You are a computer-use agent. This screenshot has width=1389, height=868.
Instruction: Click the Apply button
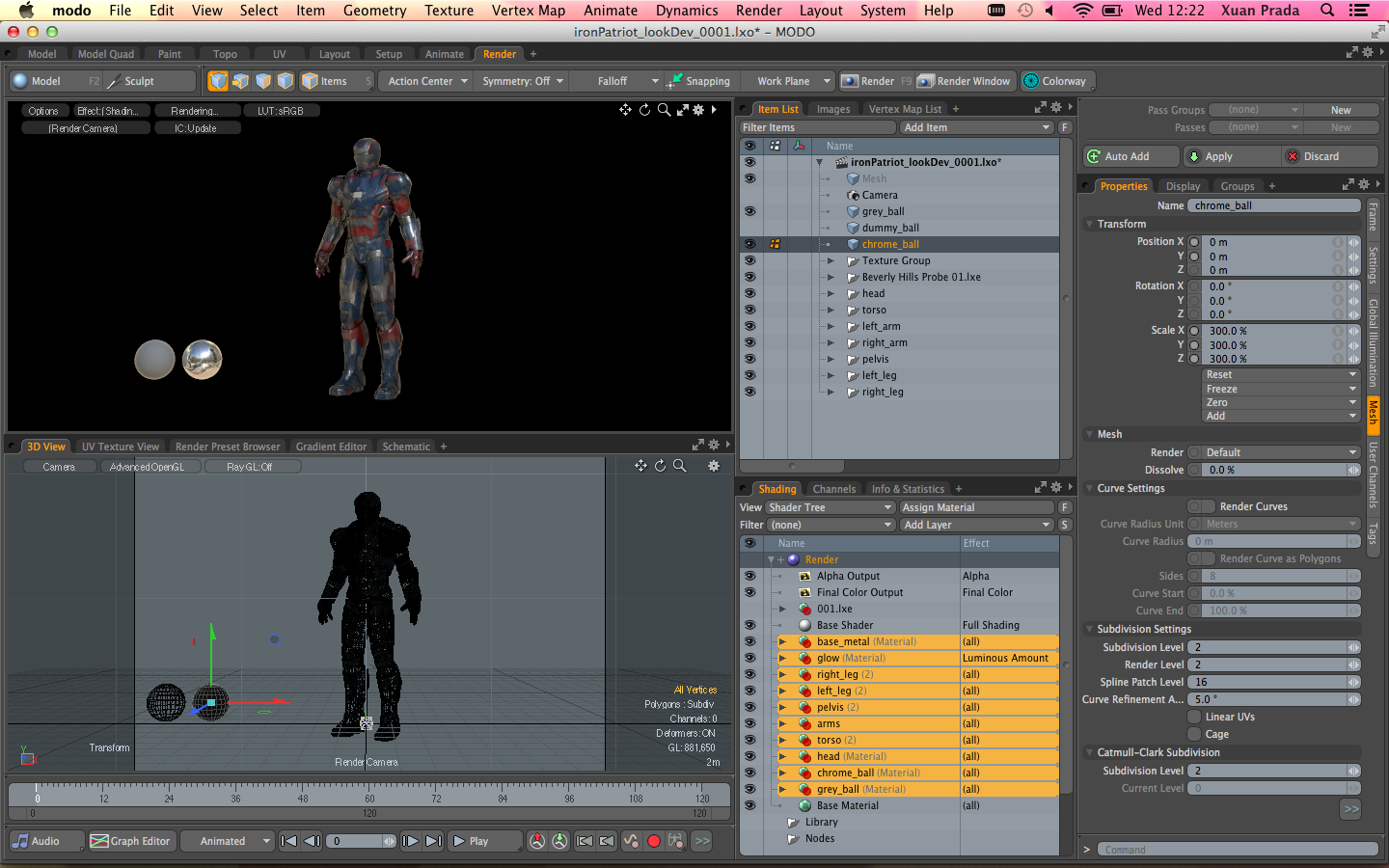click(1230, 156)
